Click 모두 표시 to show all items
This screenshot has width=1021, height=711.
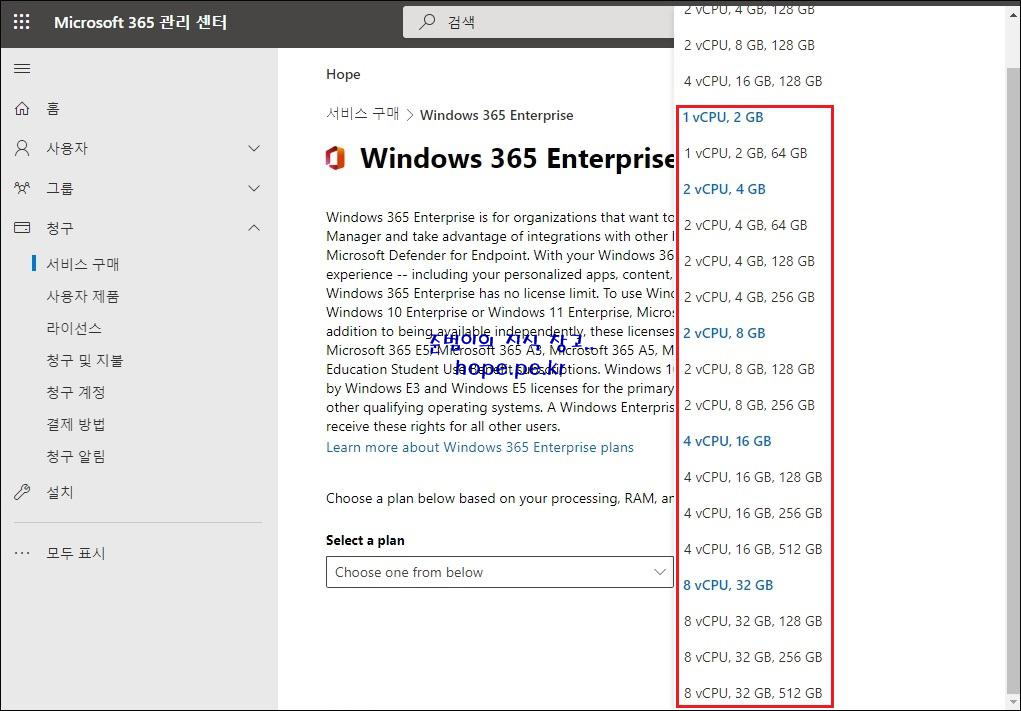point(76,553)
